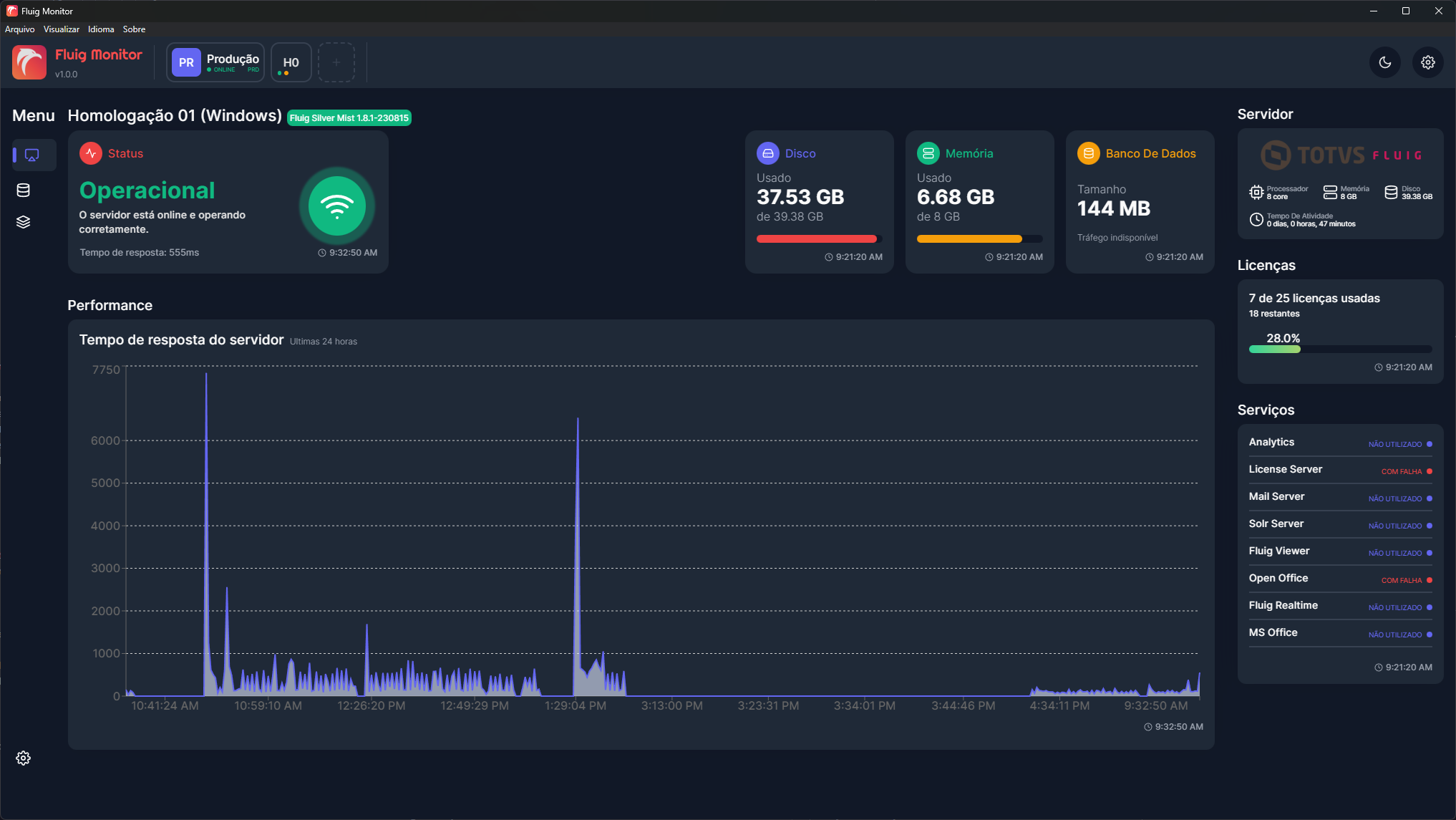1456x820 pixels.
Task: Click the green wifi status icon
Action: point(336,206)
